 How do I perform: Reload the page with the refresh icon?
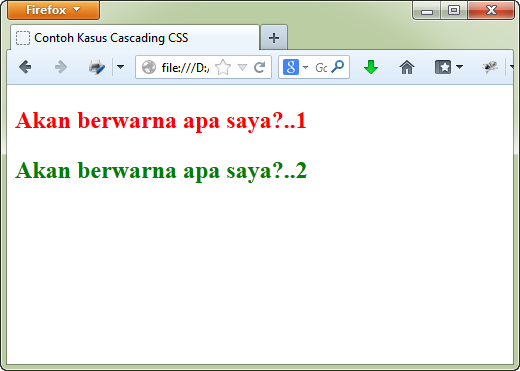(259, 67)
